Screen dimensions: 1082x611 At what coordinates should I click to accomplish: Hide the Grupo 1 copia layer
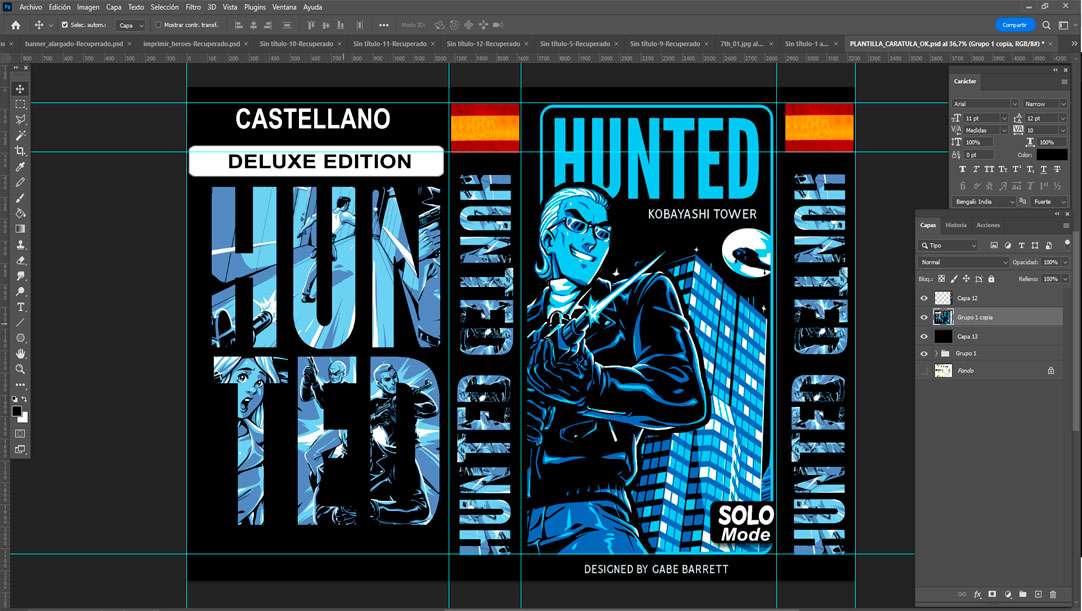(x=925, y=317)
